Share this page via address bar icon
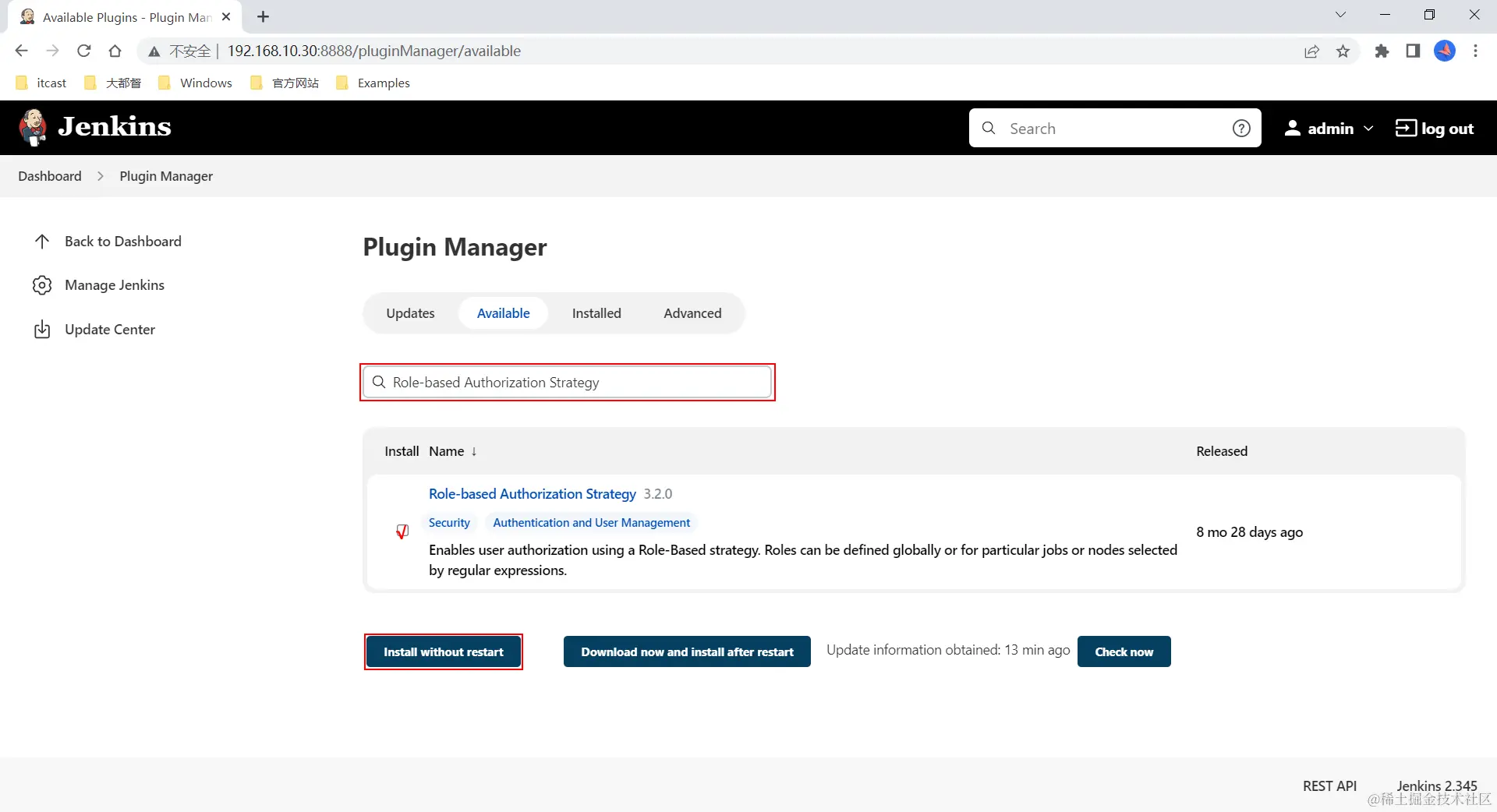 [1311, 51]
